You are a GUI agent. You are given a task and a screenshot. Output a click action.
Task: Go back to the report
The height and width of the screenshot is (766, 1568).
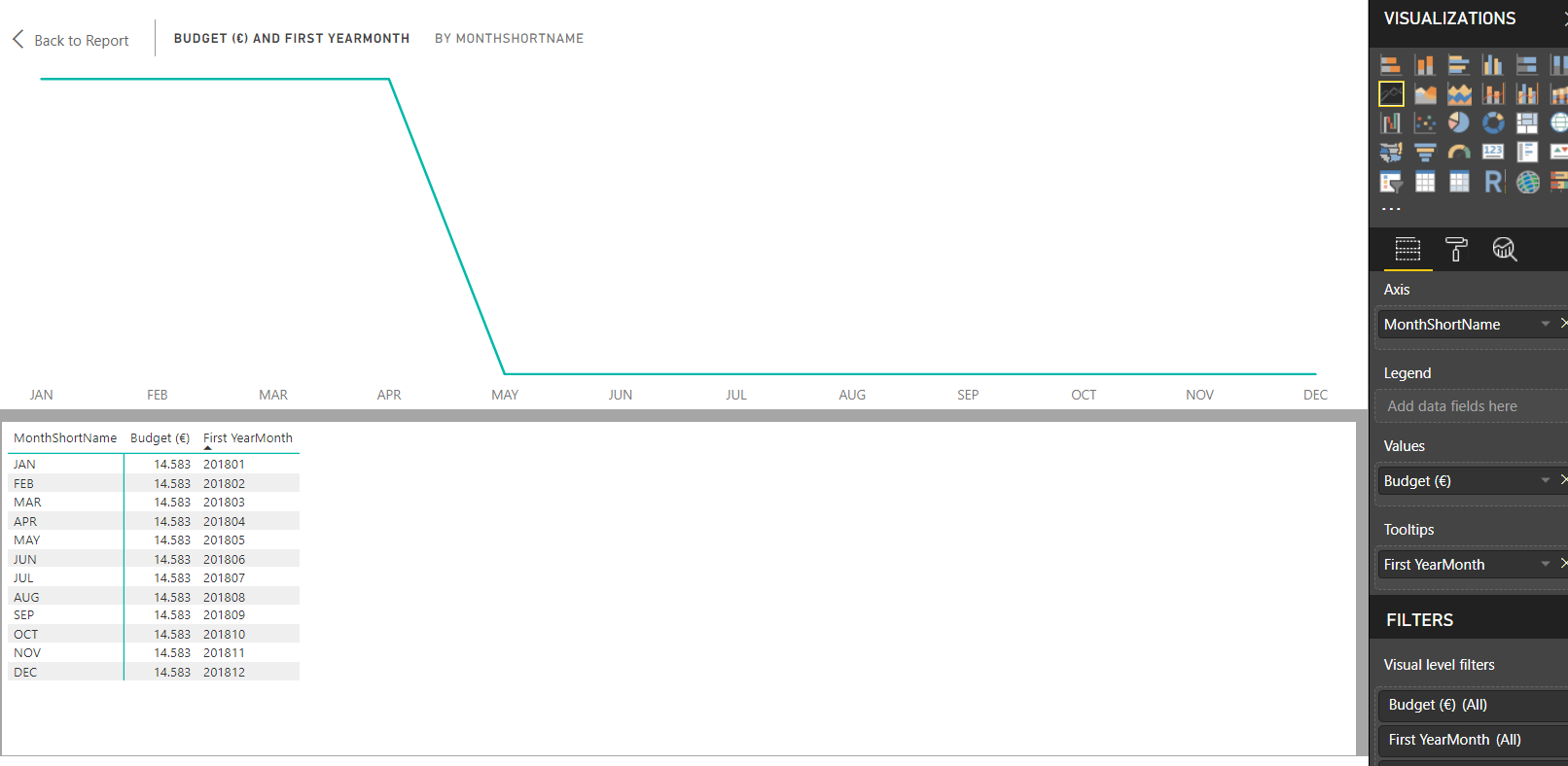click(70, 40)
